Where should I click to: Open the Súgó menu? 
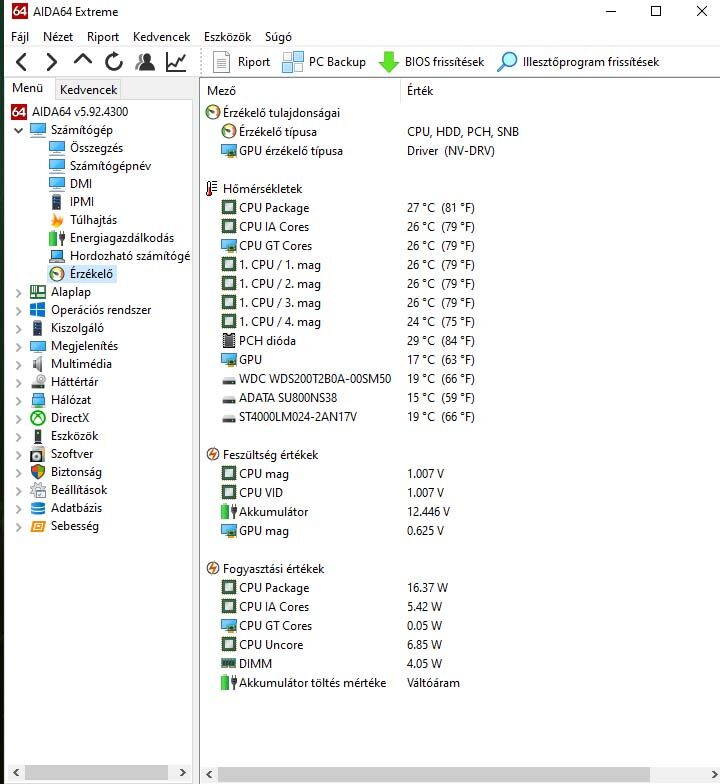[x=278, y=37]
